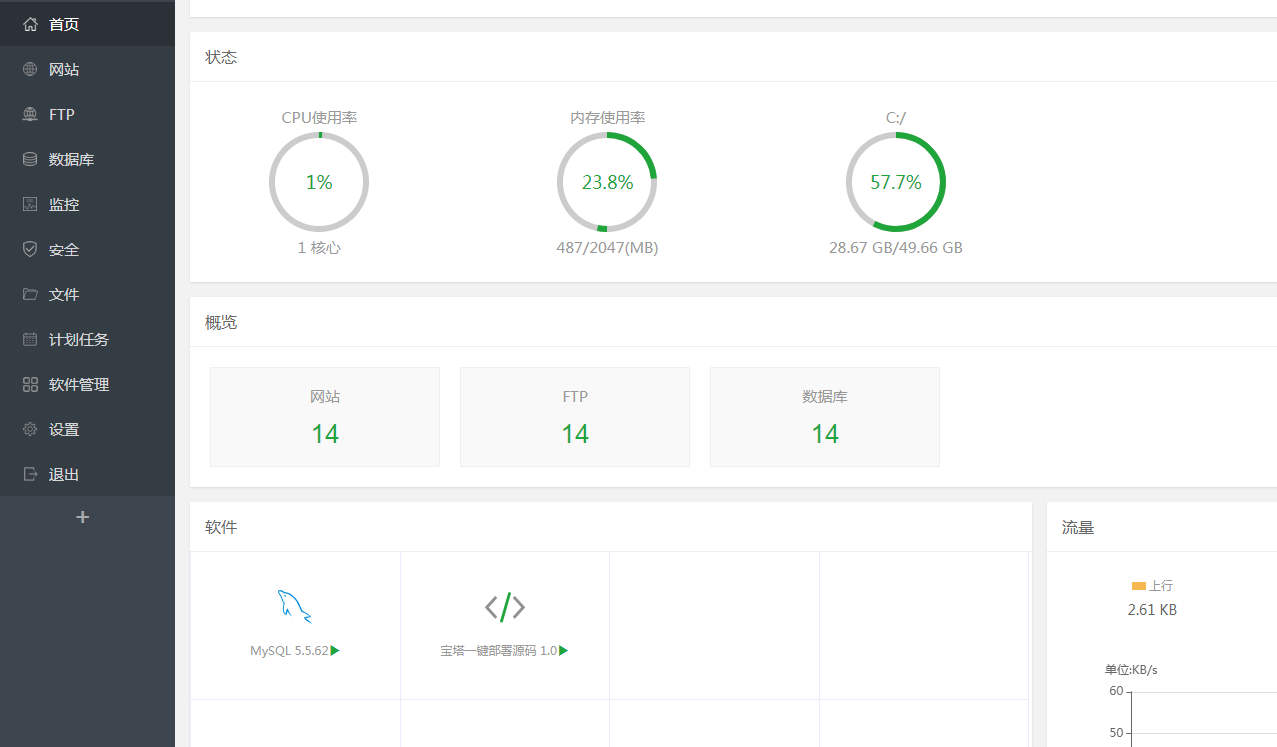The image size is (1277, 747).
Task: Open 文件 in the sidebar
Action: coord(87,294)
